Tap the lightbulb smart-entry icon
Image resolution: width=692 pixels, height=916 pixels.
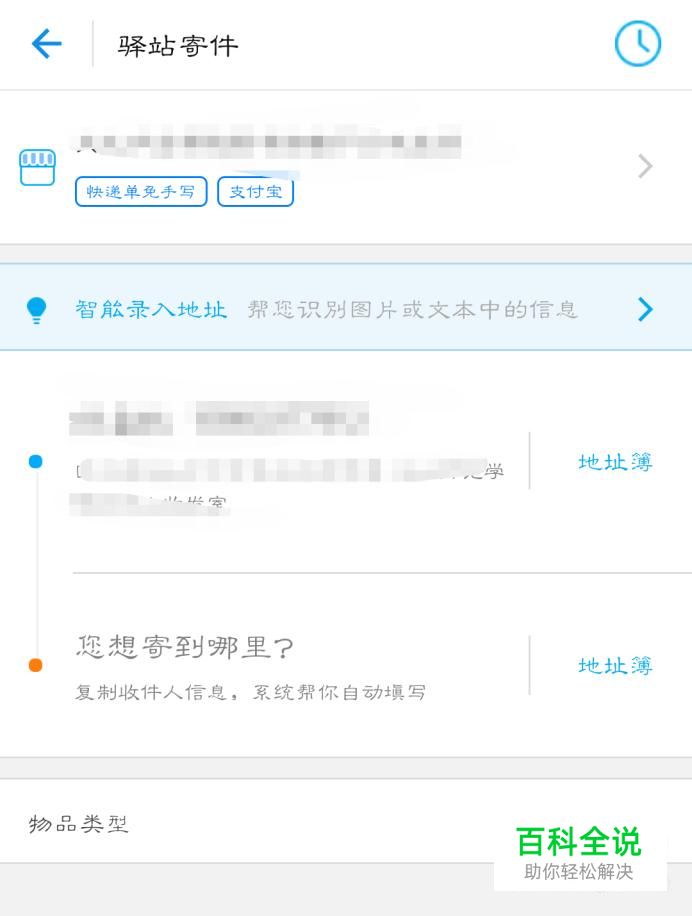tap(36, 310)
